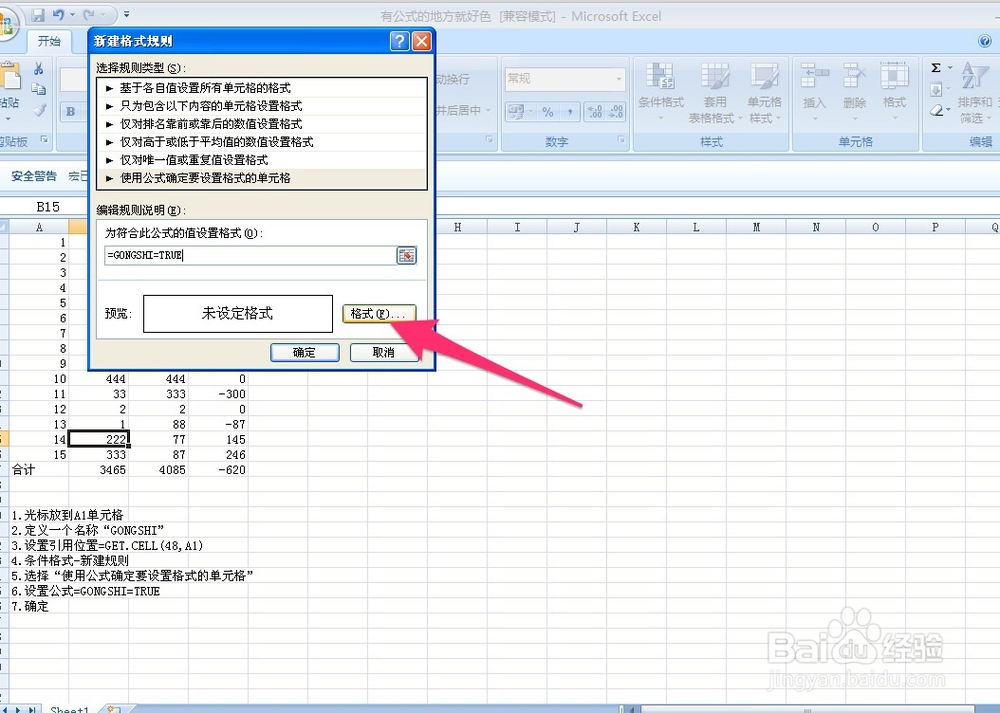
Task: Toggle Bold formatting button
Action: (71, 112)
